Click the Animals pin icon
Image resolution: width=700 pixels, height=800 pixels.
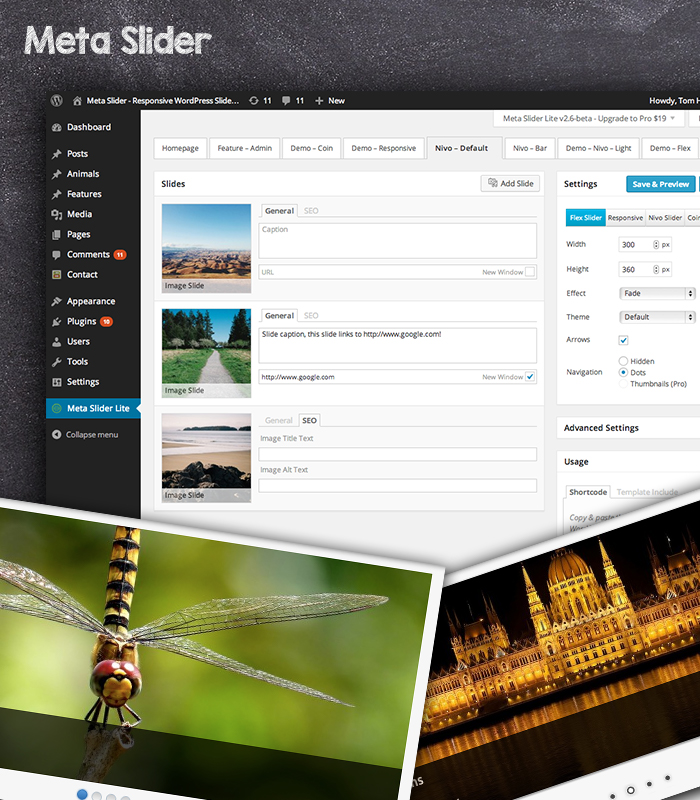tap(57, 174)
